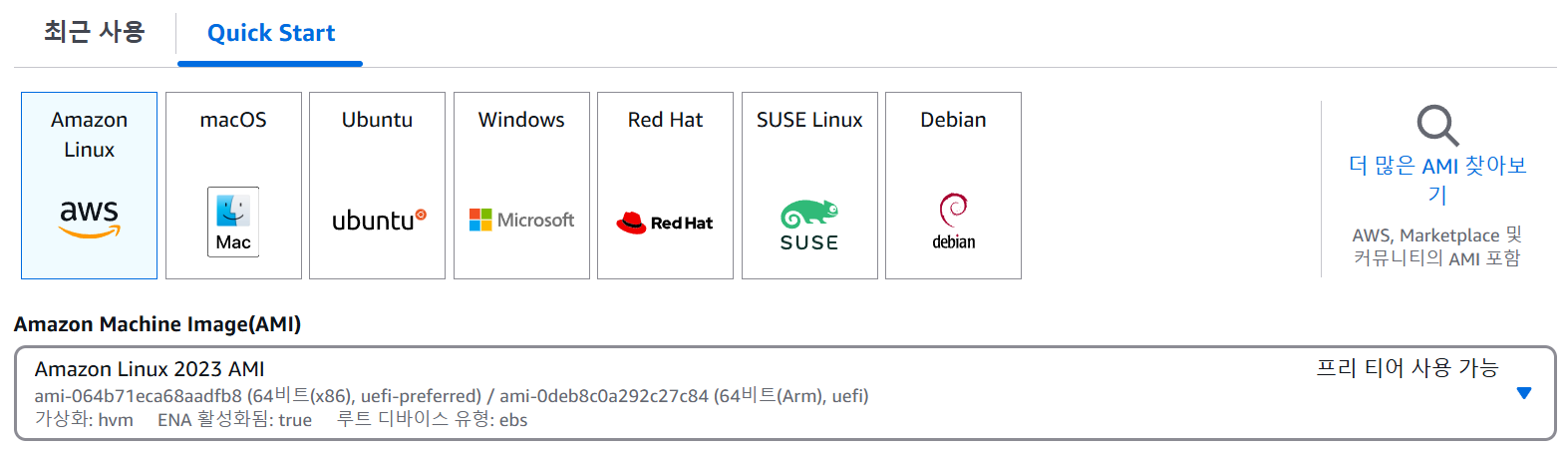This screenshot has height=458, width=1568.
Task: Select the Ubuntu tile label
Action: pyautogui.click(x=377, y=120)
